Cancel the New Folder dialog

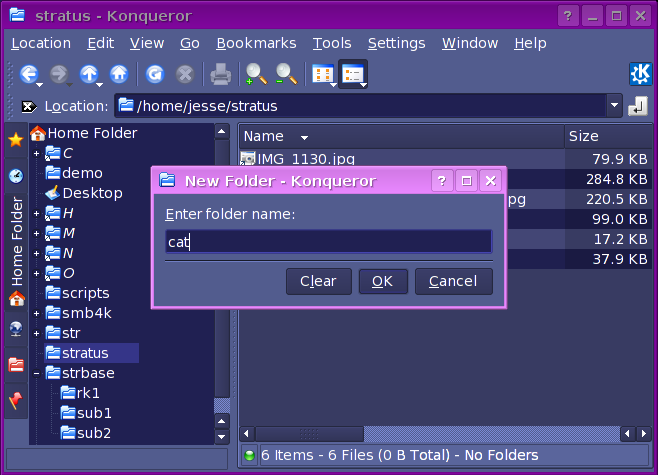pyautogui.click(x=453, y=282)
